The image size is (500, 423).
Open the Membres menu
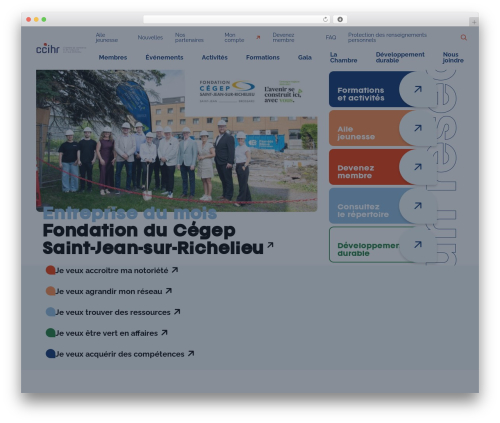point(113,57)
